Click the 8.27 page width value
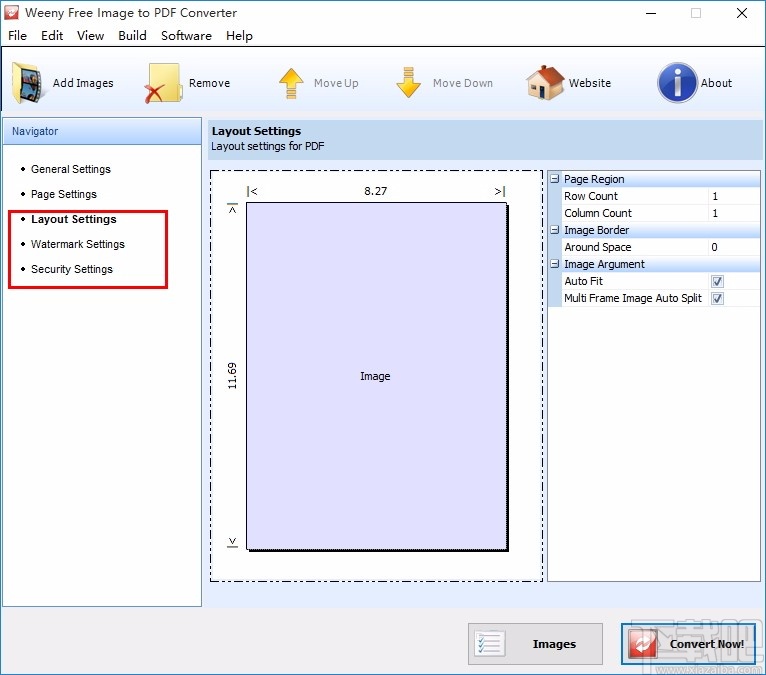 [x=375, y=191]
